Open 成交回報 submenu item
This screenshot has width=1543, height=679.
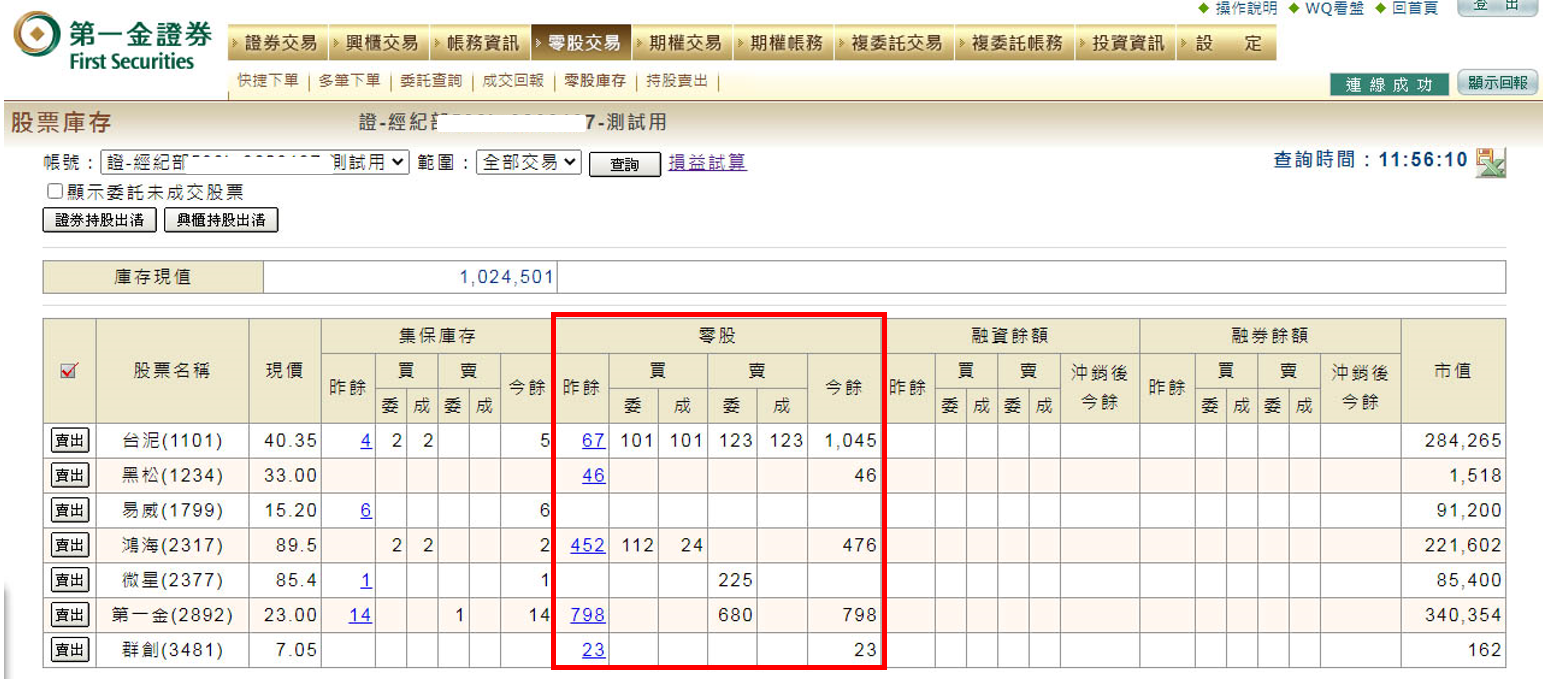pos(512,81)
